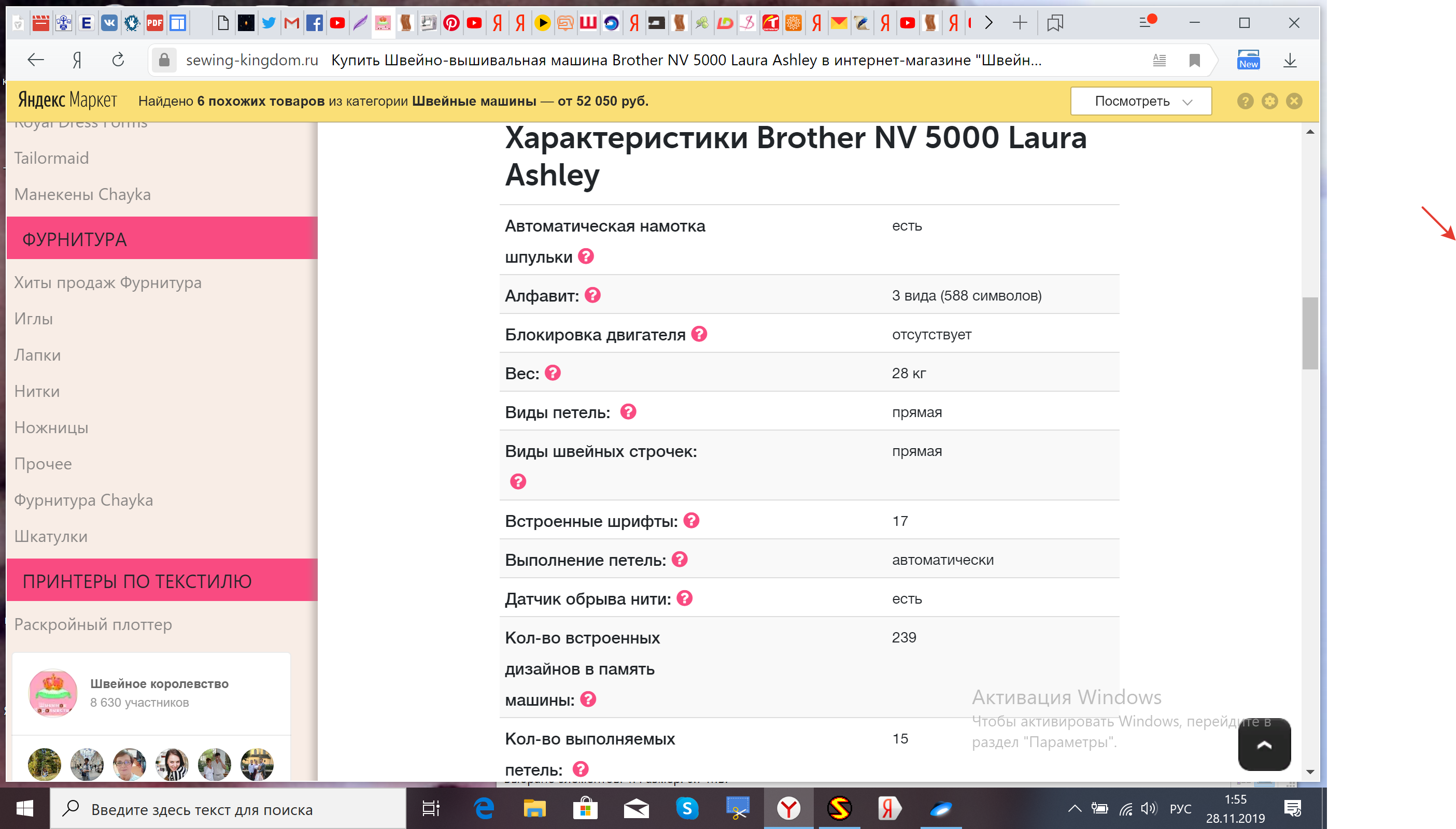The image size is (1456, 829).
Task: Open Yandex Market bar settings gear
Action: [x=1269, y=102]
